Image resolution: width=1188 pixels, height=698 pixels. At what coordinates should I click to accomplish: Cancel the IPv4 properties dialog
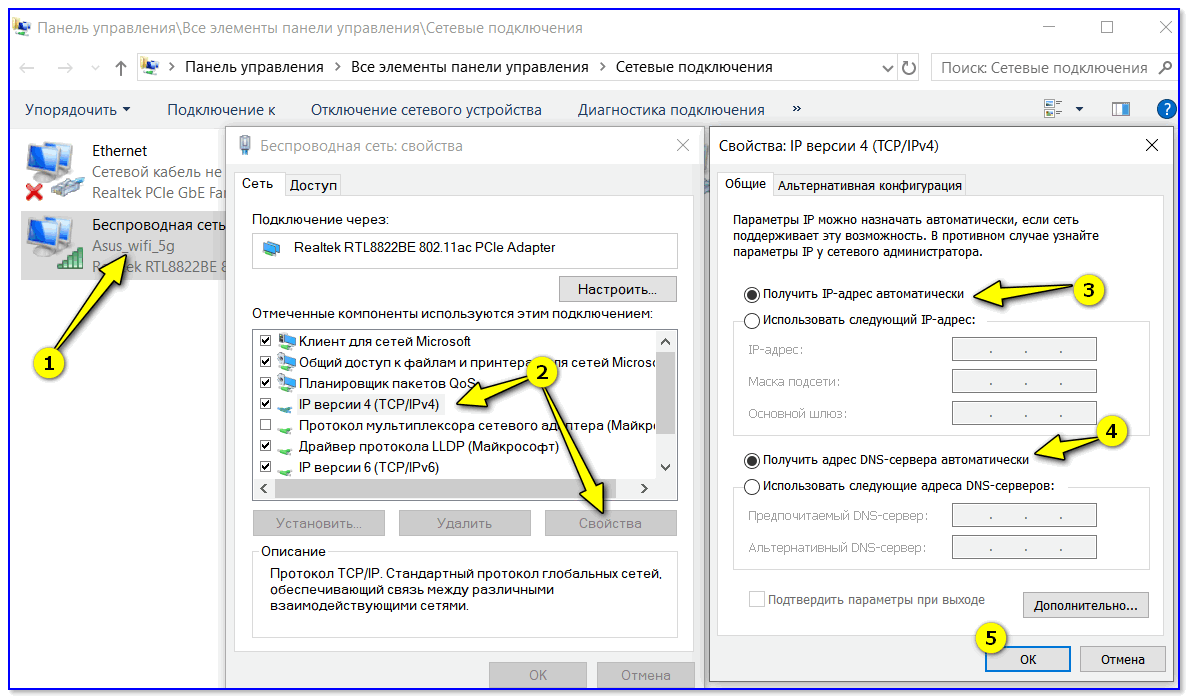[x=1123, y=659]
